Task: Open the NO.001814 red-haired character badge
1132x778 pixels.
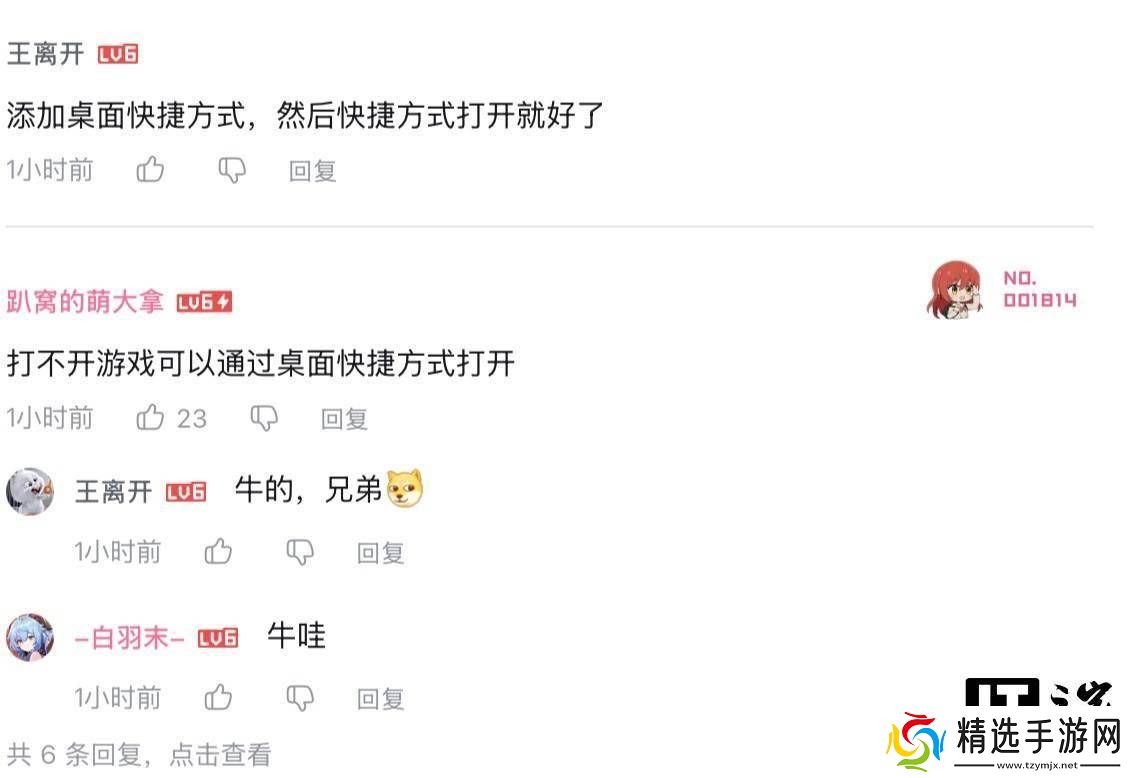Action: pos(1002,289)
